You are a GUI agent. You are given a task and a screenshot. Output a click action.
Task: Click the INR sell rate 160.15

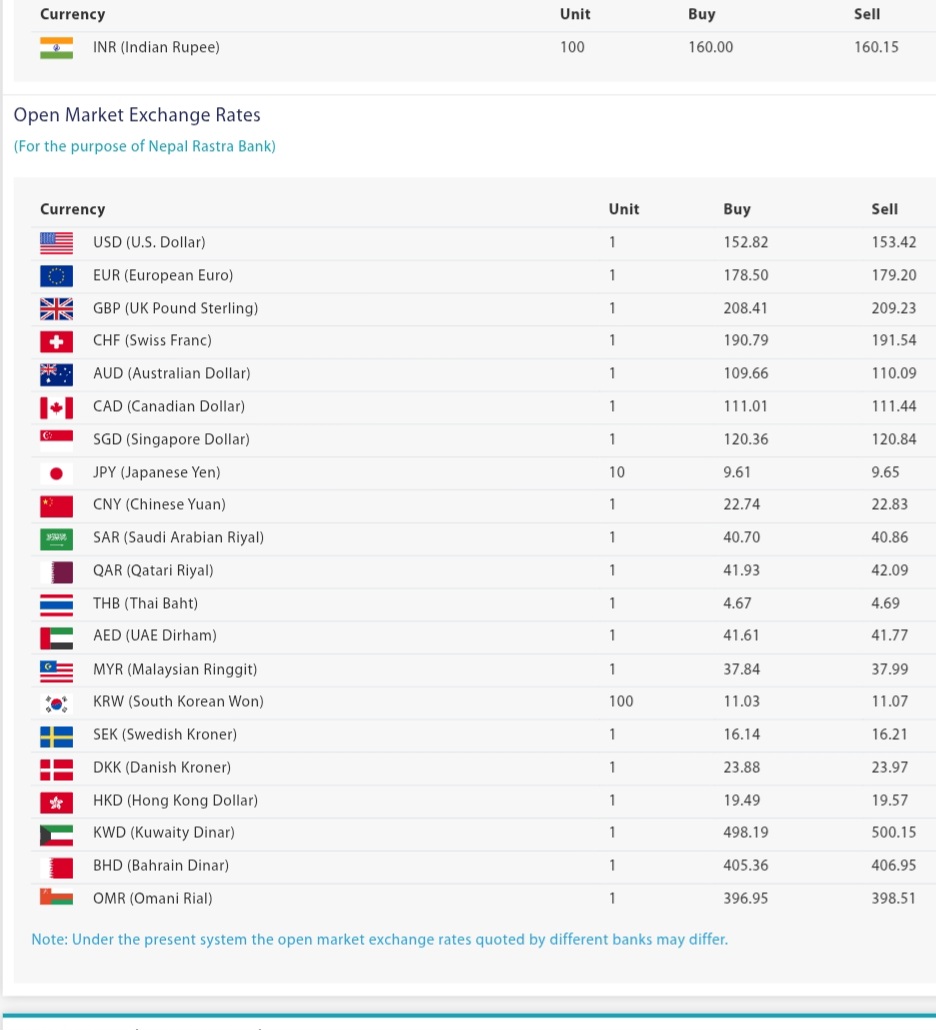tap(876, 47)
